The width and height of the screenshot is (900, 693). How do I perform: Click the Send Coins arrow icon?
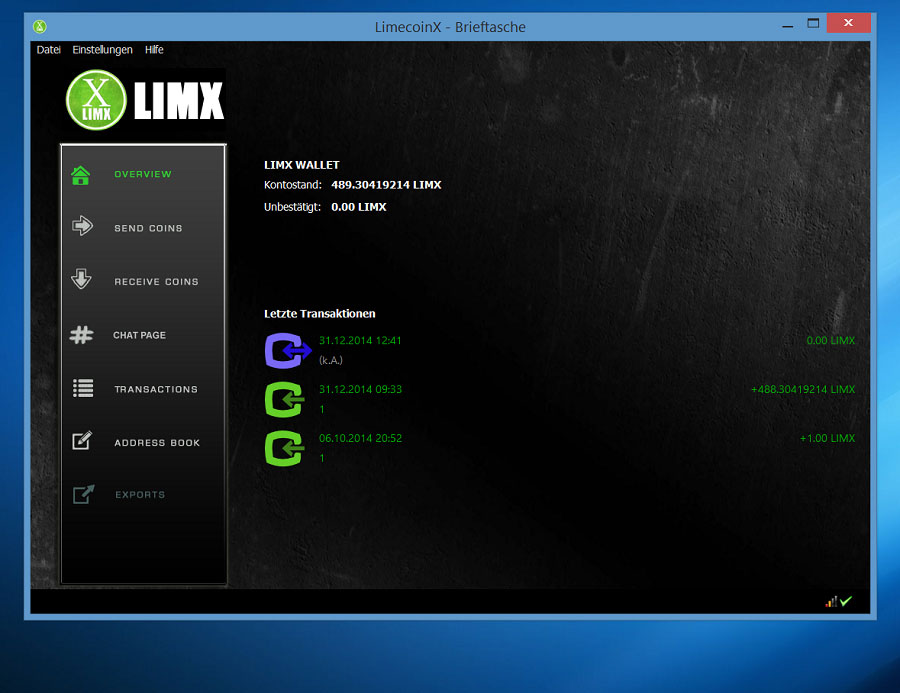coord(82,227)
